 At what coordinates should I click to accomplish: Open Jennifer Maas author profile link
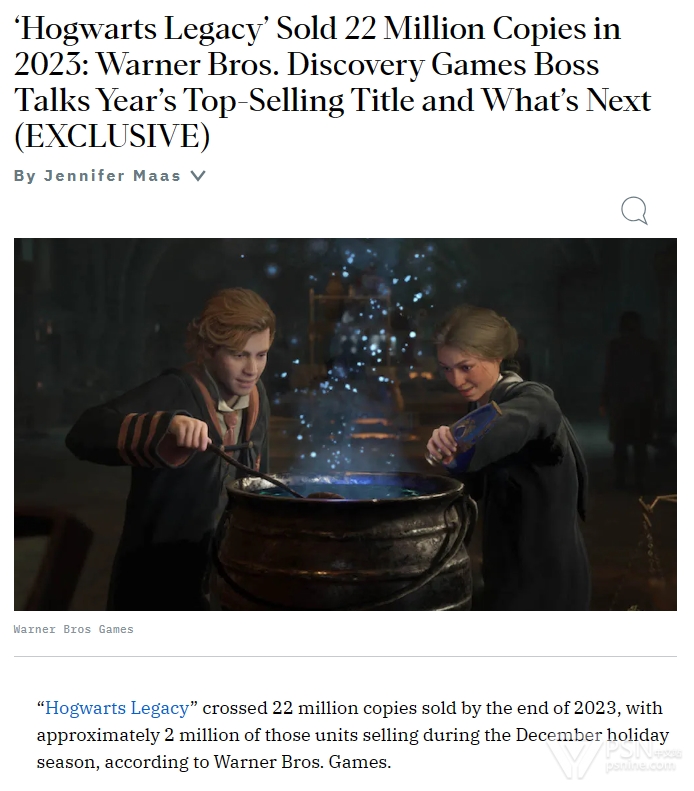pyautogui.click(x=112, y=176)
